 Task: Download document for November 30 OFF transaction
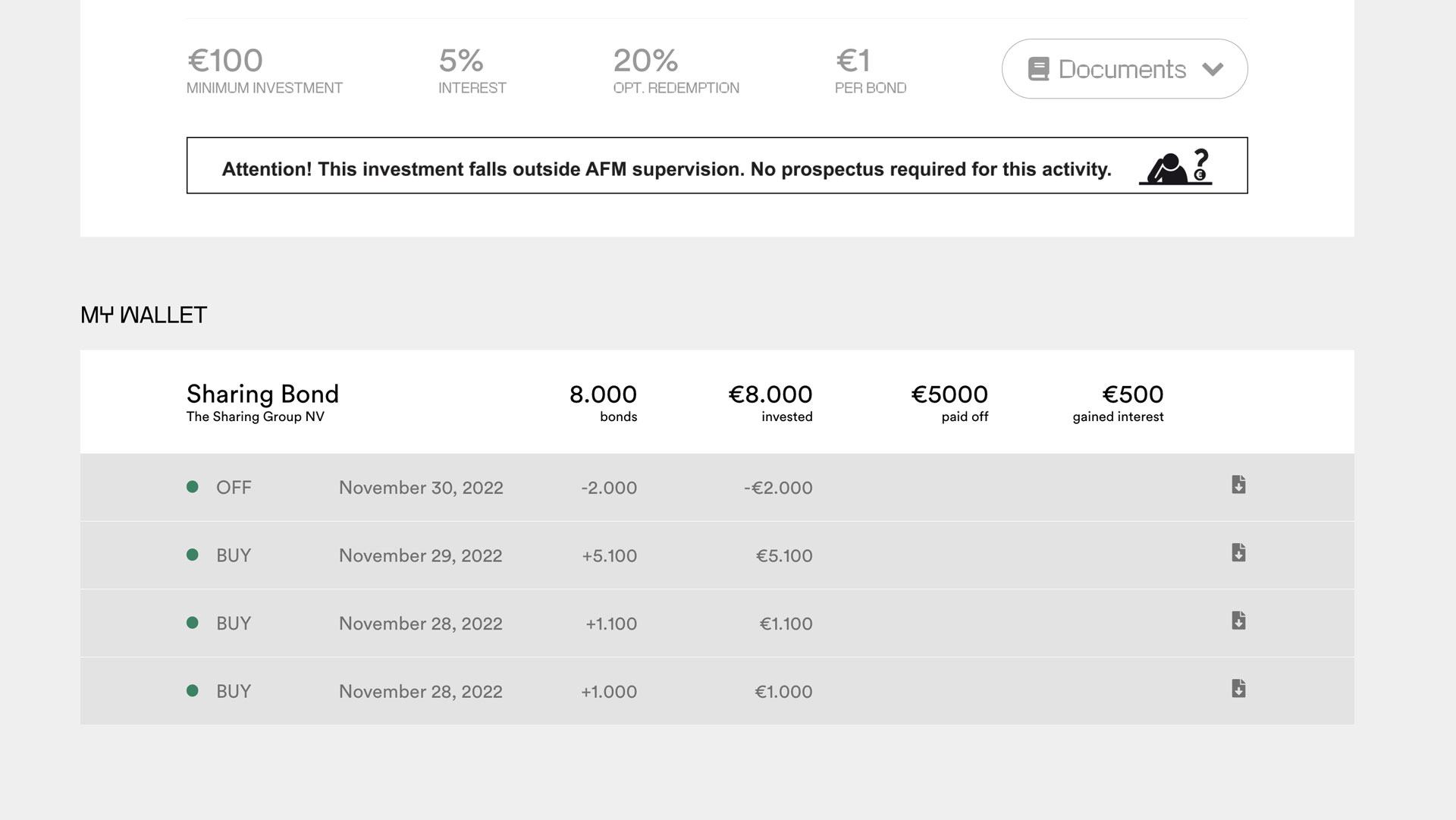1238,485
